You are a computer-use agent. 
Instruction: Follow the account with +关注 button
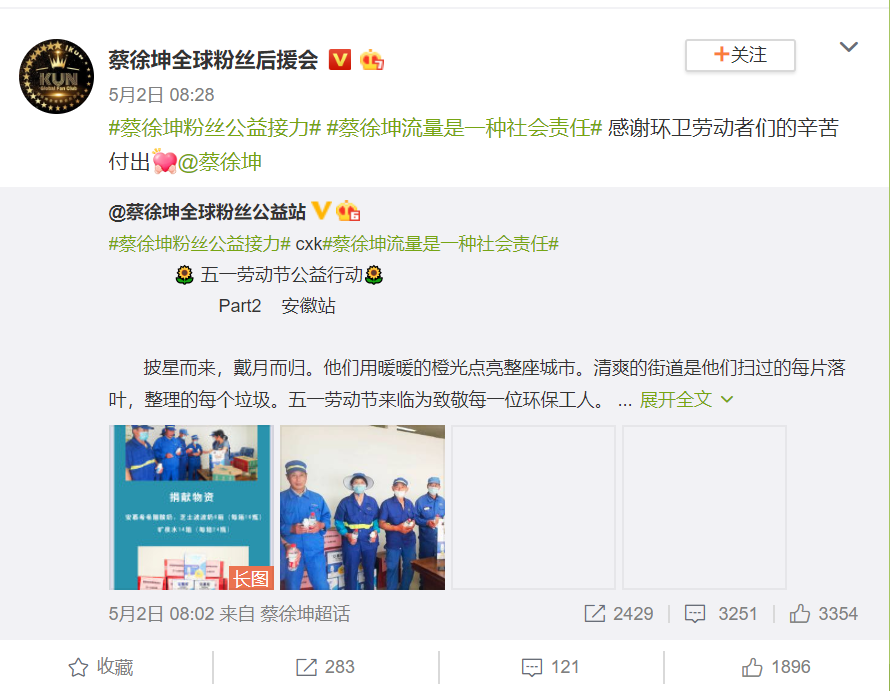tap(740, 55)
